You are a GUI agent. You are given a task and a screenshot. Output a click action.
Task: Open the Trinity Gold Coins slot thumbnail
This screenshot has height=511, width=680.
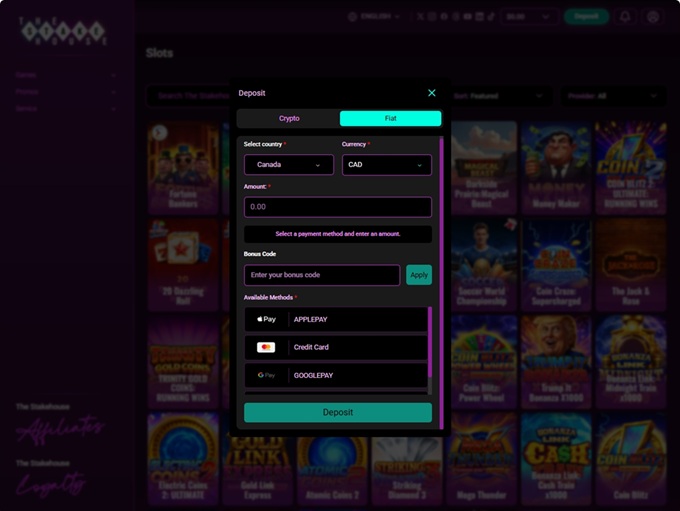point(183,362)
